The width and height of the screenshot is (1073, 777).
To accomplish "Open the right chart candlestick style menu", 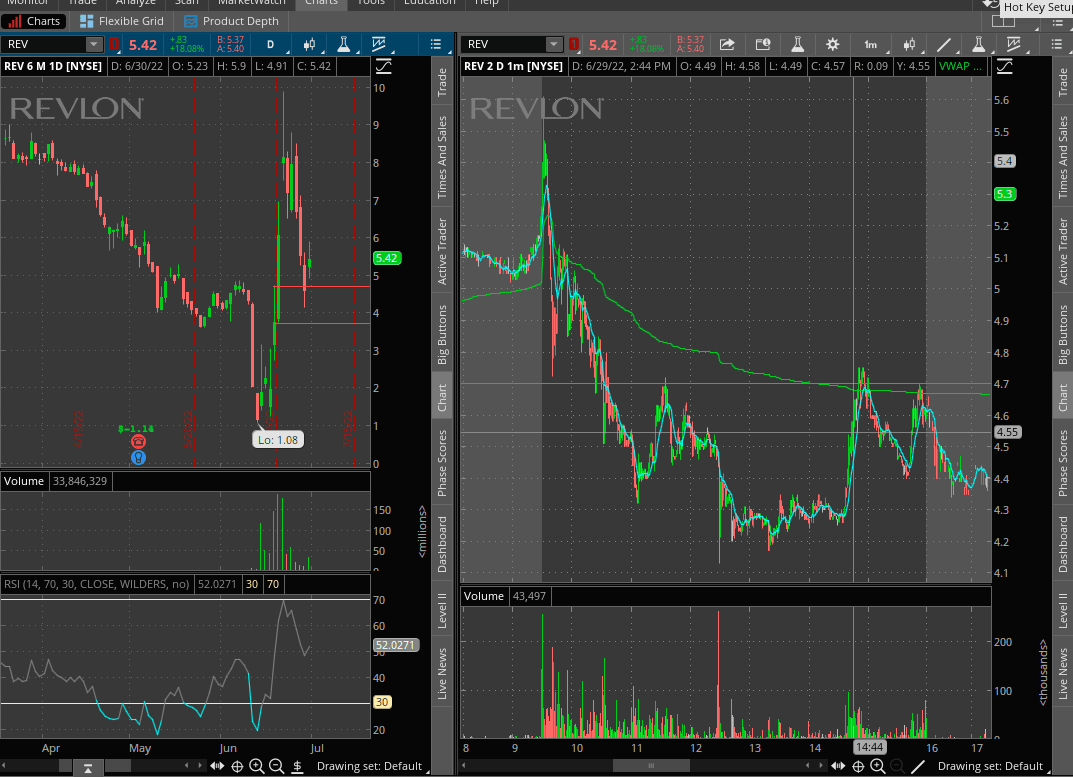I will coord(909,44).
